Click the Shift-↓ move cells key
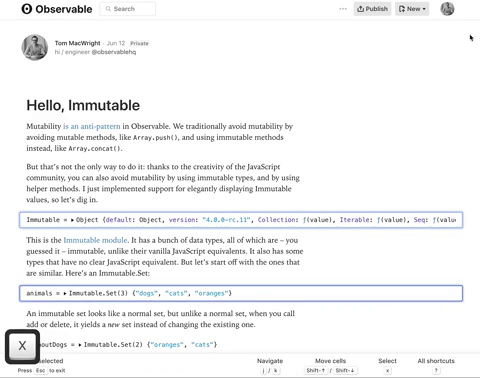Viewport: 480px width, 378px height. click(x=345, y=371)
